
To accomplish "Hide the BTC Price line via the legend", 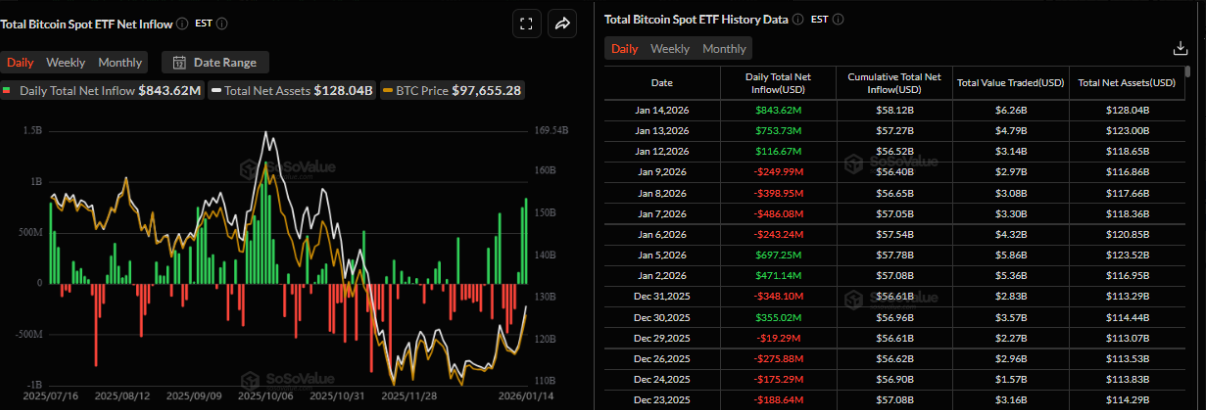I will click(x=452, y=91).
